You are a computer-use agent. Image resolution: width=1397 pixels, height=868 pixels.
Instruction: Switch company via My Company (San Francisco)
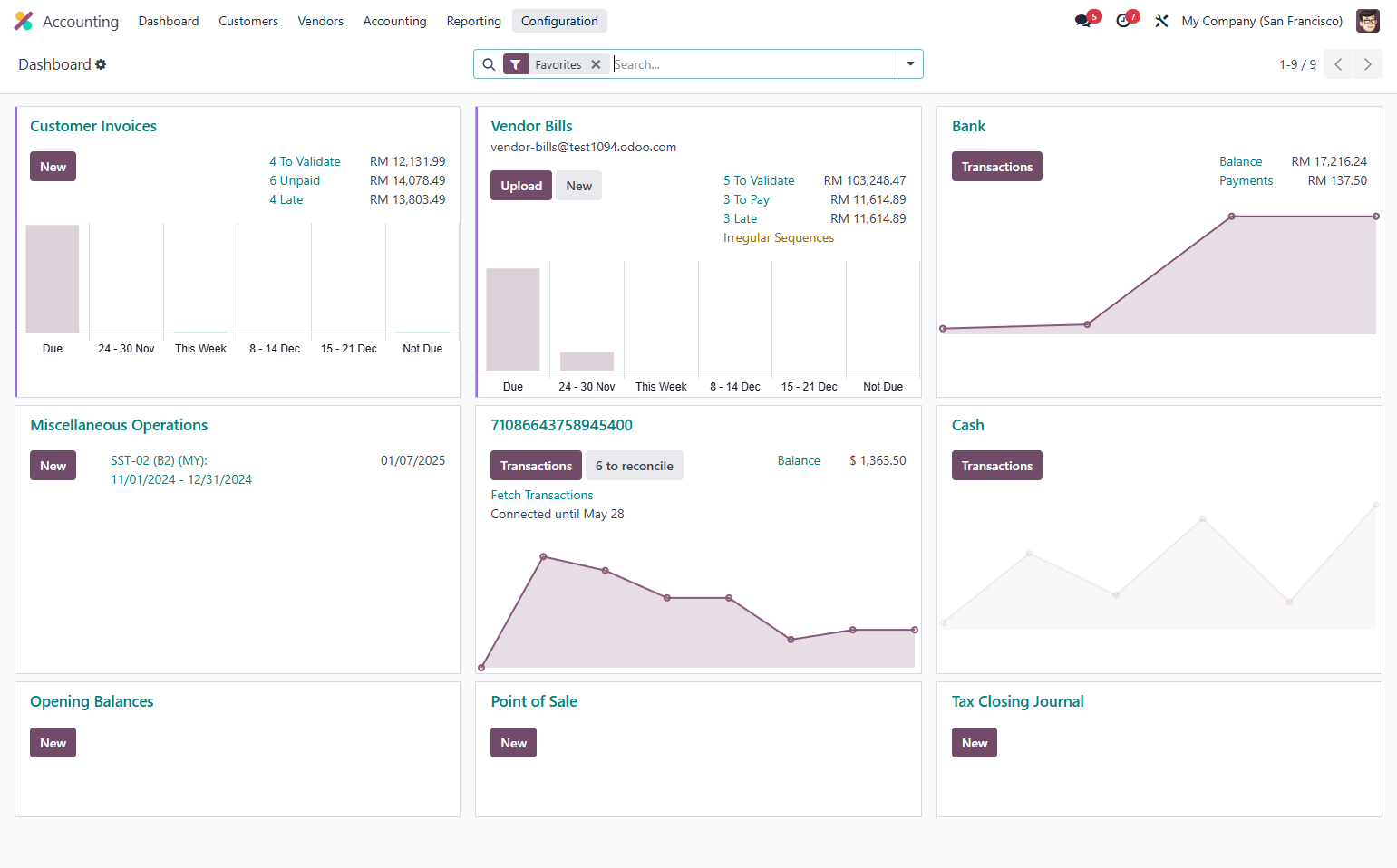1262,21
